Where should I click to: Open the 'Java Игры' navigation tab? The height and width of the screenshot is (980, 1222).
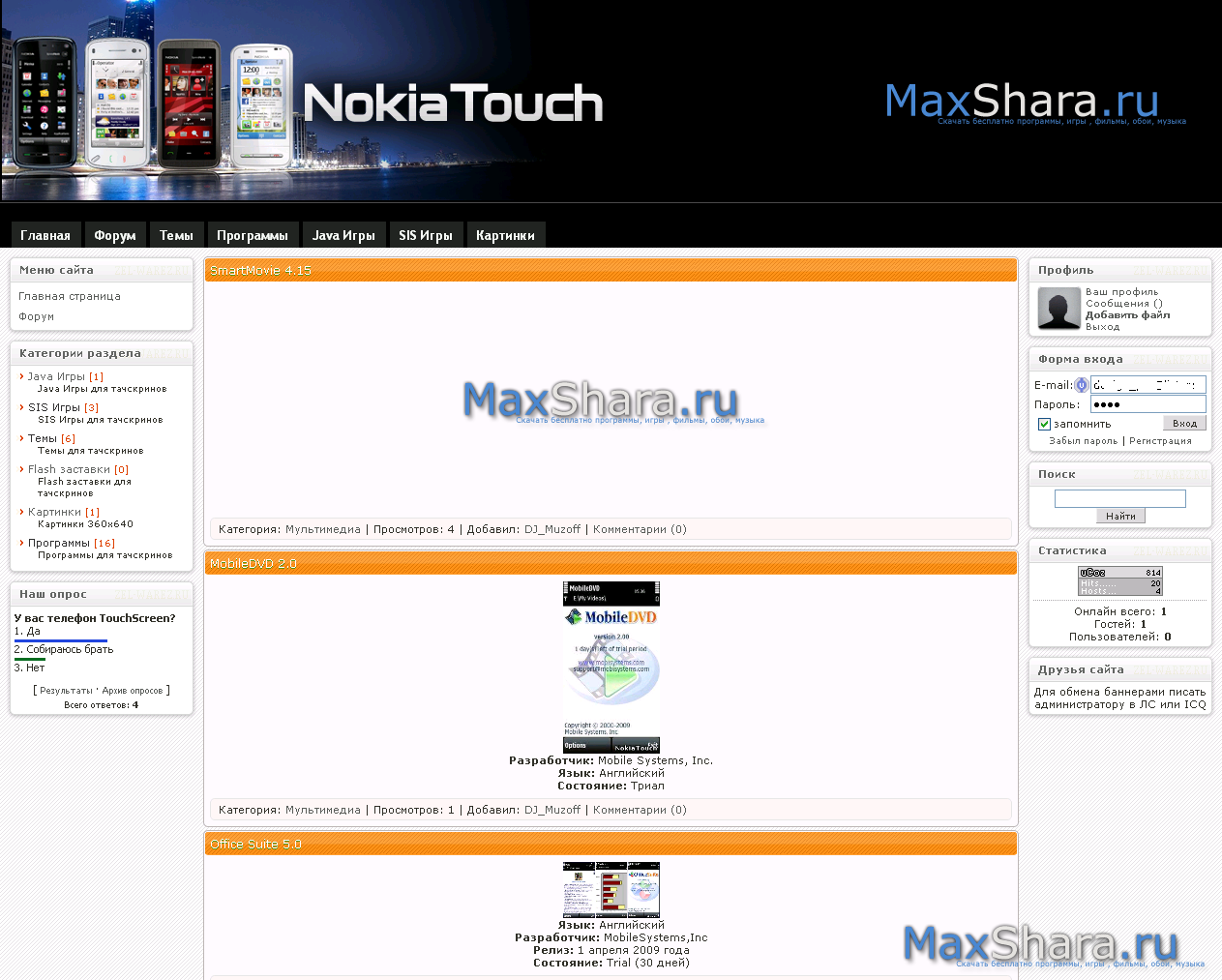343,235
